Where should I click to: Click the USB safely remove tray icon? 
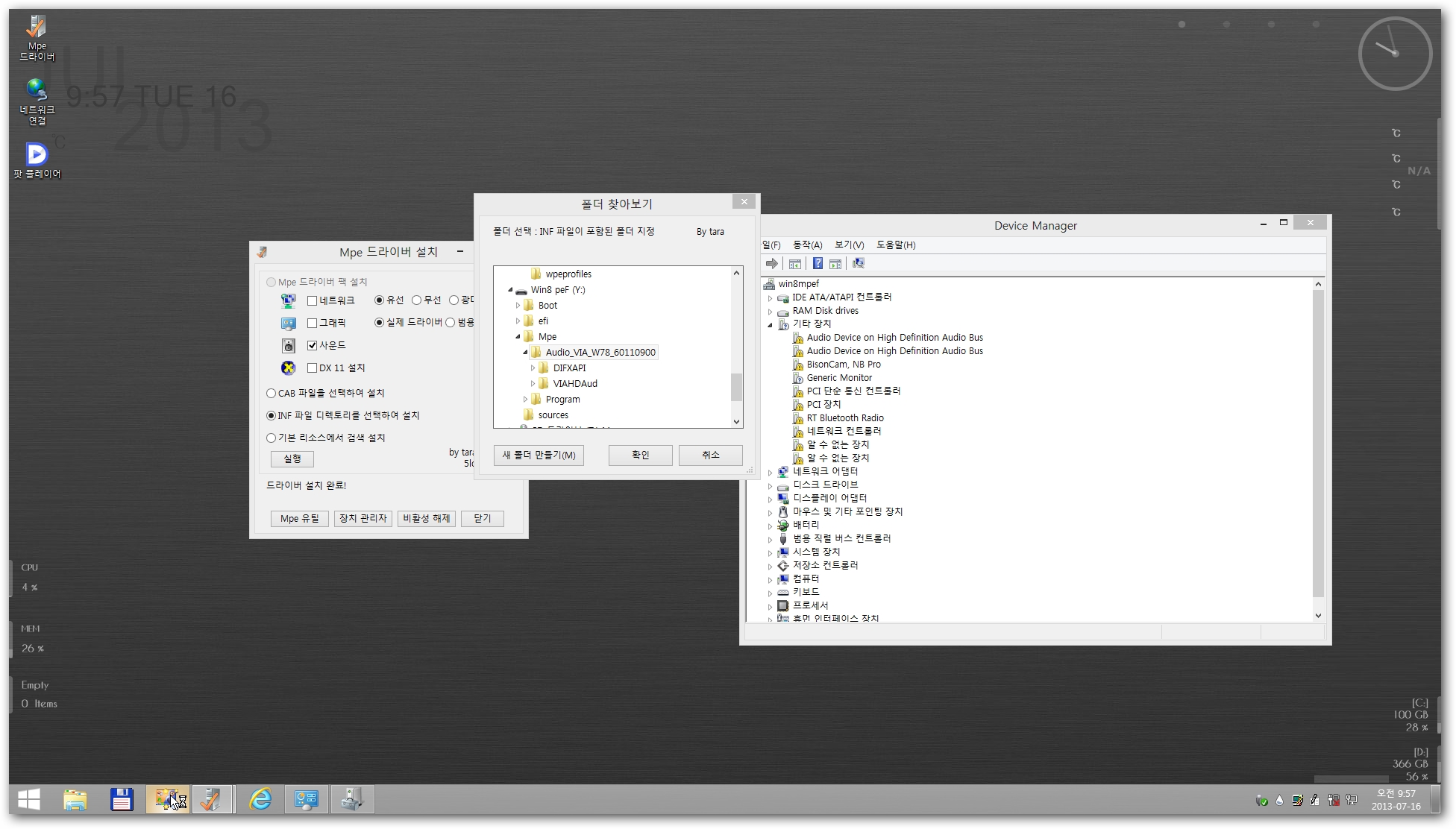1262,801
